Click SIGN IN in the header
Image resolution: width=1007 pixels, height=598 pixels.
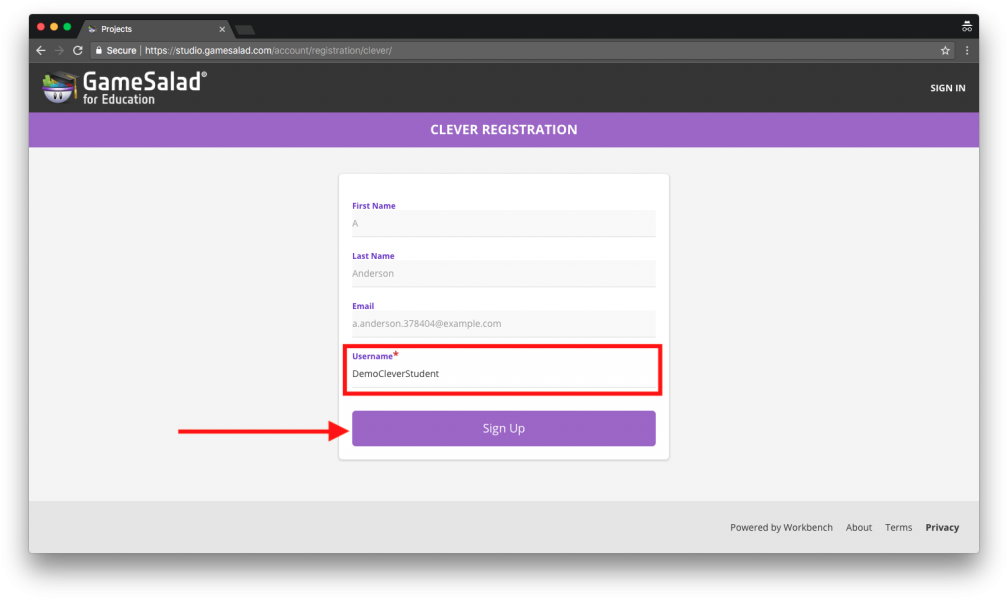tap(947, 88)
